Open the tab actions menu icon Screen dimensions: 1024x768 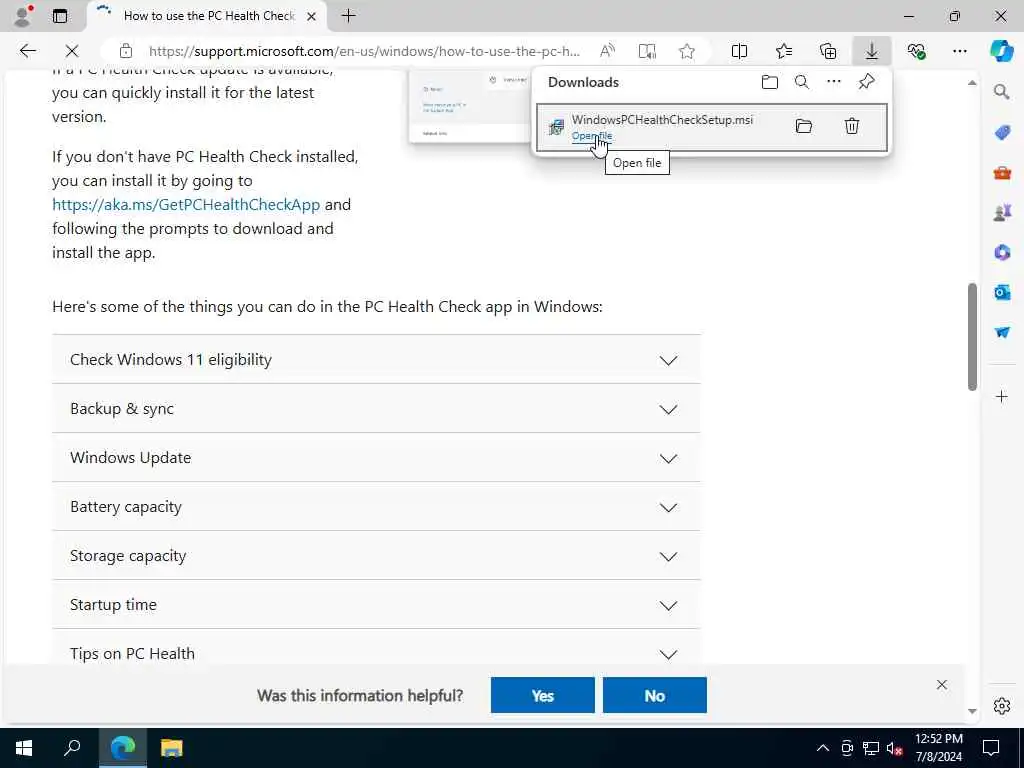pos(60,16)
